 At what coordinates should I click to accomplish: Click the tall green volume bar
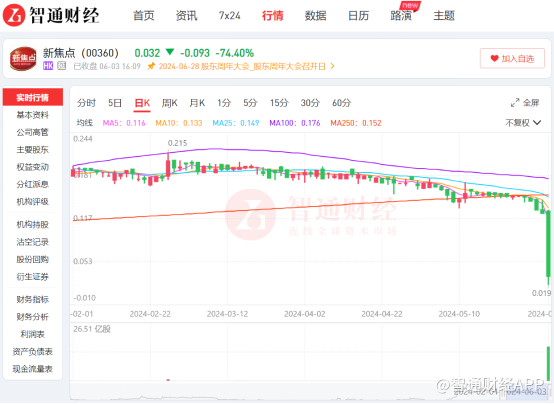pyautogui.click(x=548, y=363)
